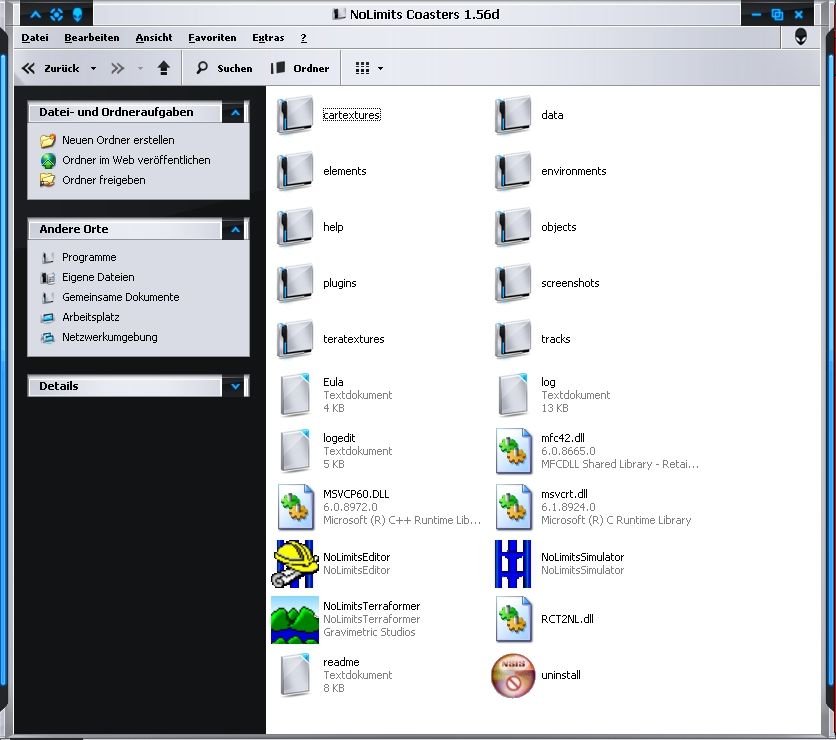Click the blue circular icon in title bar
836x740 pixels.
coord(56,14)
